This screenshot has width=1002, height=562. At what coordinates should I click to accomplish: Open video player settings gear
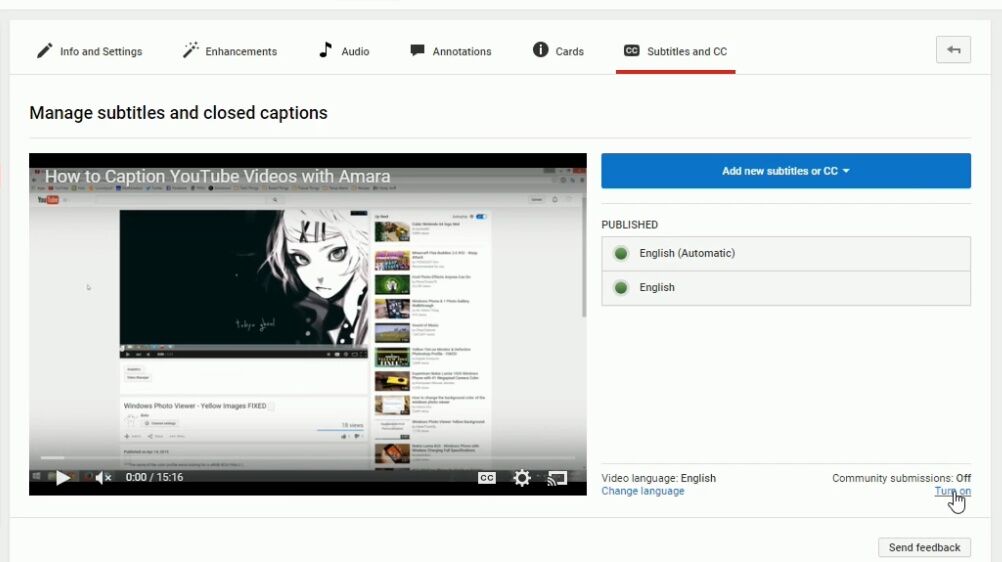coord(522,478)
